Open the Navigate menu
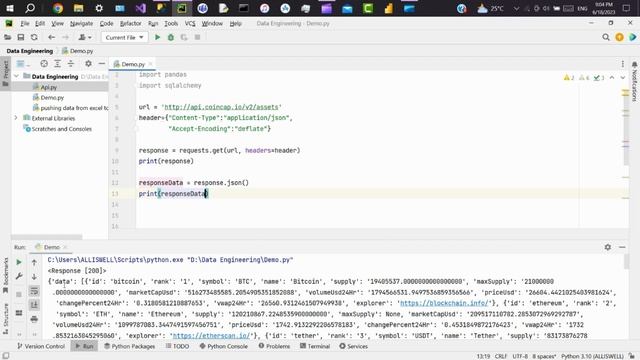 81,23
